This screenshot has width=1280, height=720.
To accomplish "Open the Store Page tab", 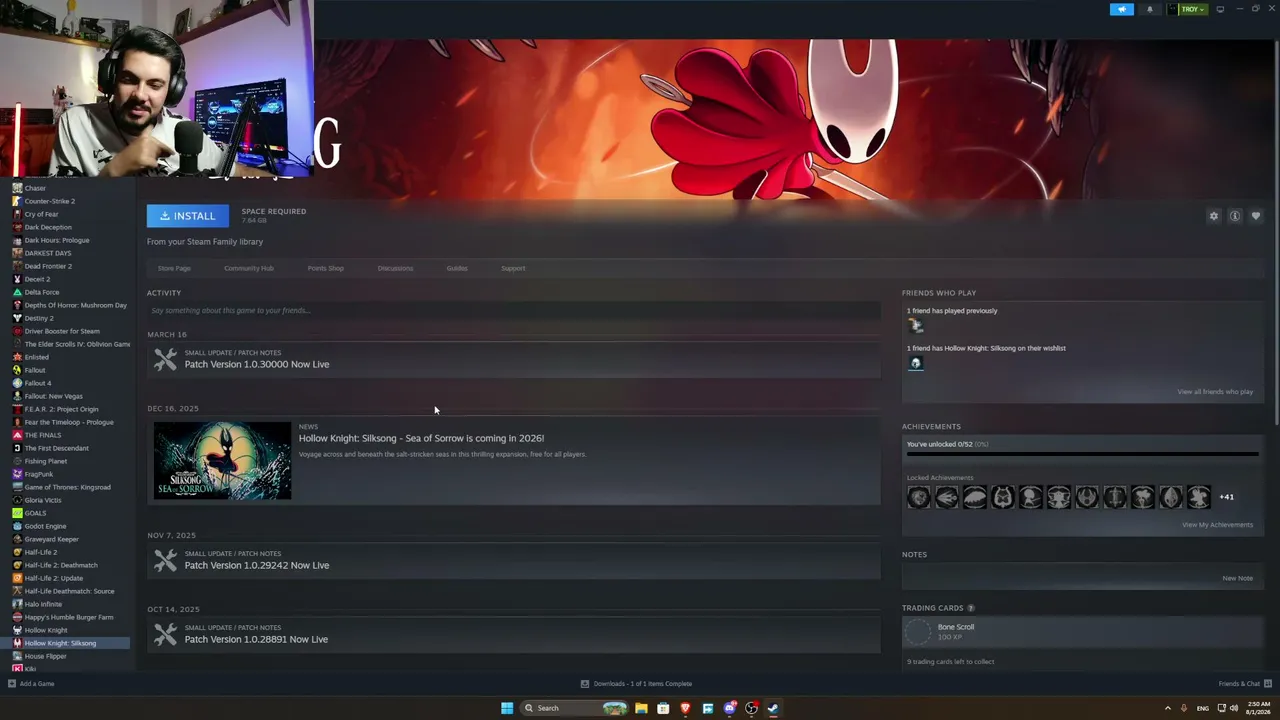I will point(174,268).
